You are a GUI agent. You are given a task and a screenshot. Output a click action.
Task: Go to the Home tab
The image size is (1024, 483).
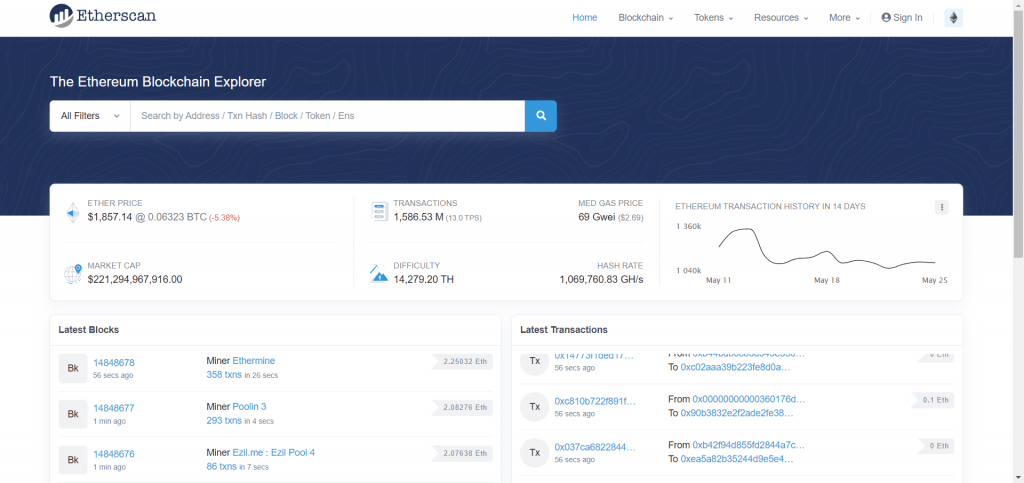pyautogui.click(x=584, y=18)
